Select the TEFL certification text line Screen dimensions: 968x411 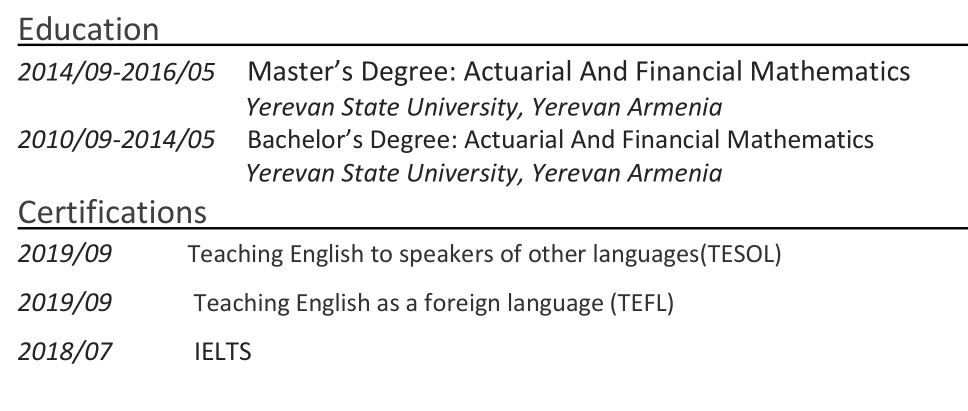433,303
